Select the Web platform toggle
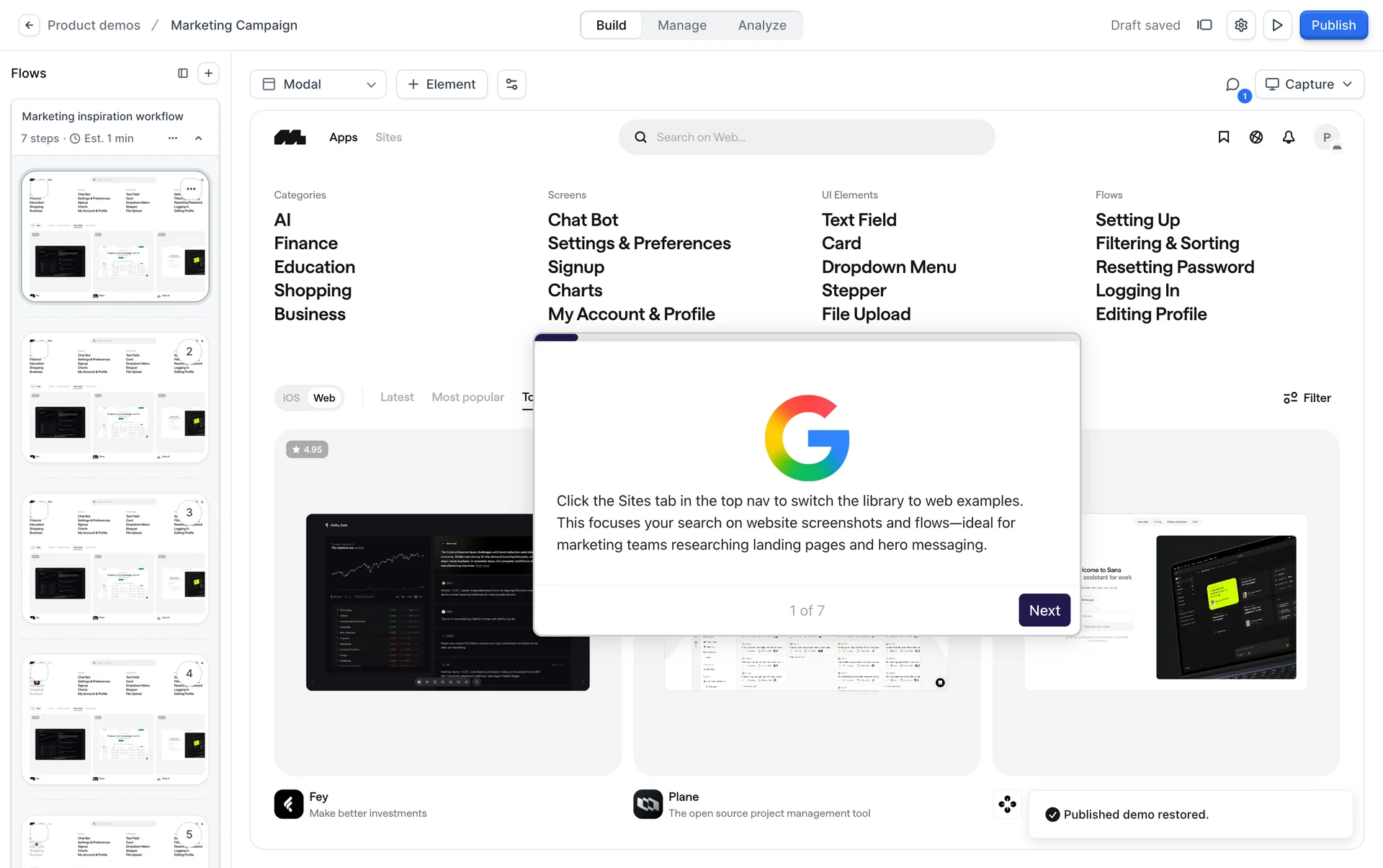The image size is (1383, 868). [x=324, y=398]
